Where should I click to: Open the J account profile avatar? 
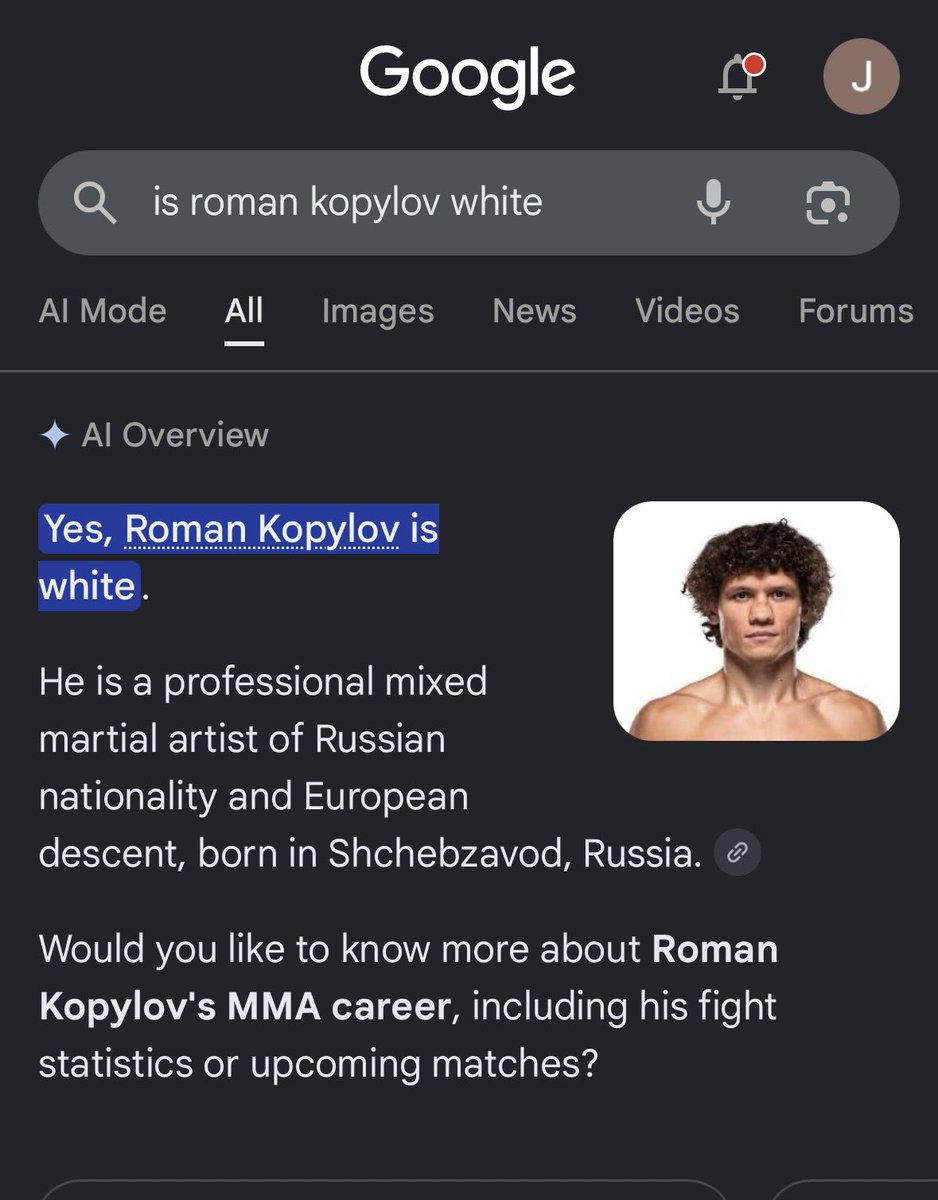click(x=861, y=77)
